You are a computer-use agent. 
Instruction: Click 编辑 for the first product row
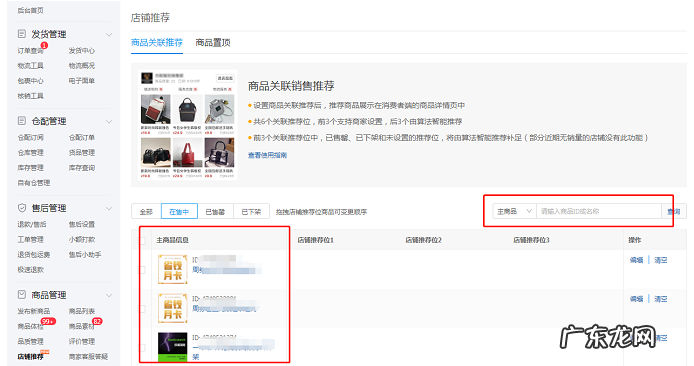(636, 260)
